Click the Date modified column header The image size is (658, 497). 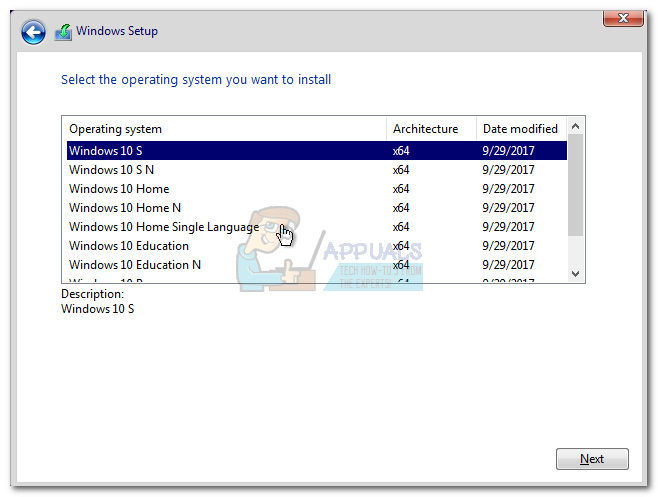(x=522, y=129)
